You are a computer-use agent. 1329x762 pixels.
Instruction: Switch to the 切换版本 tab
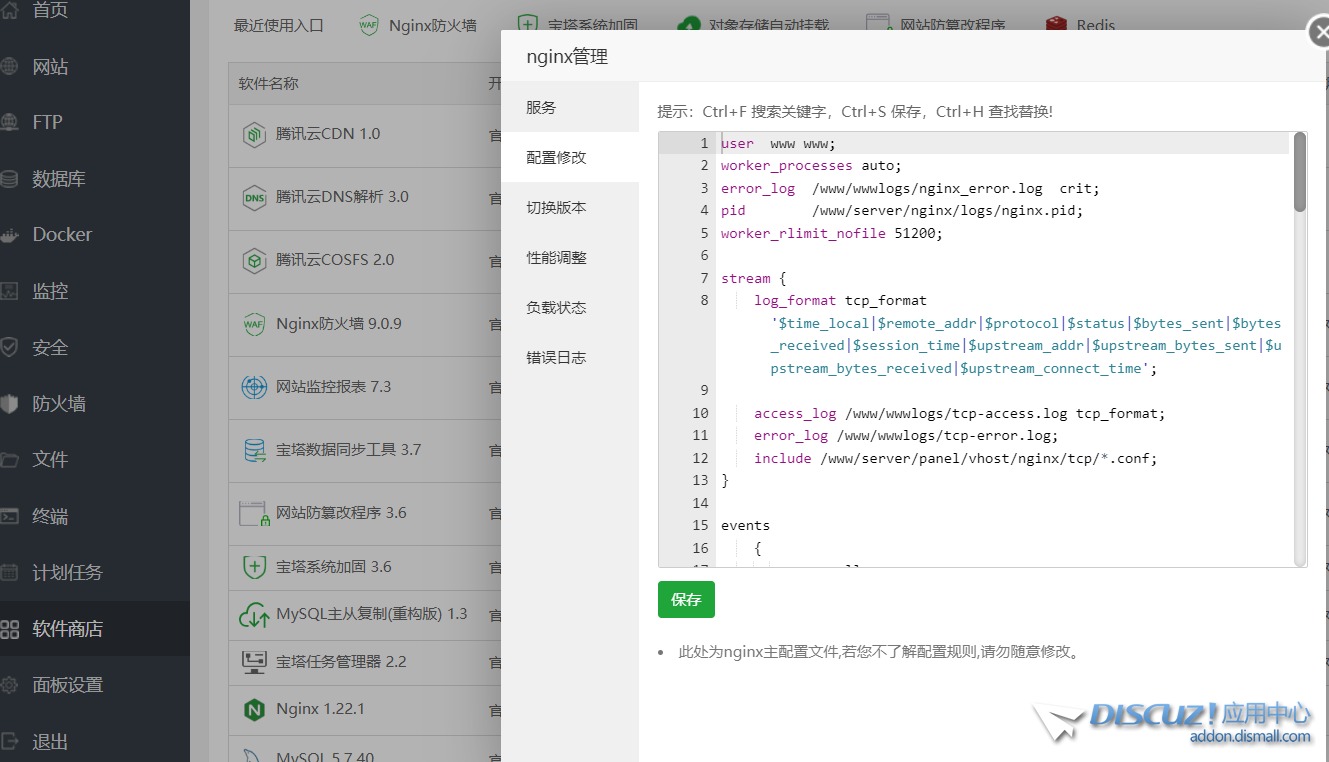tap(556, 208)
